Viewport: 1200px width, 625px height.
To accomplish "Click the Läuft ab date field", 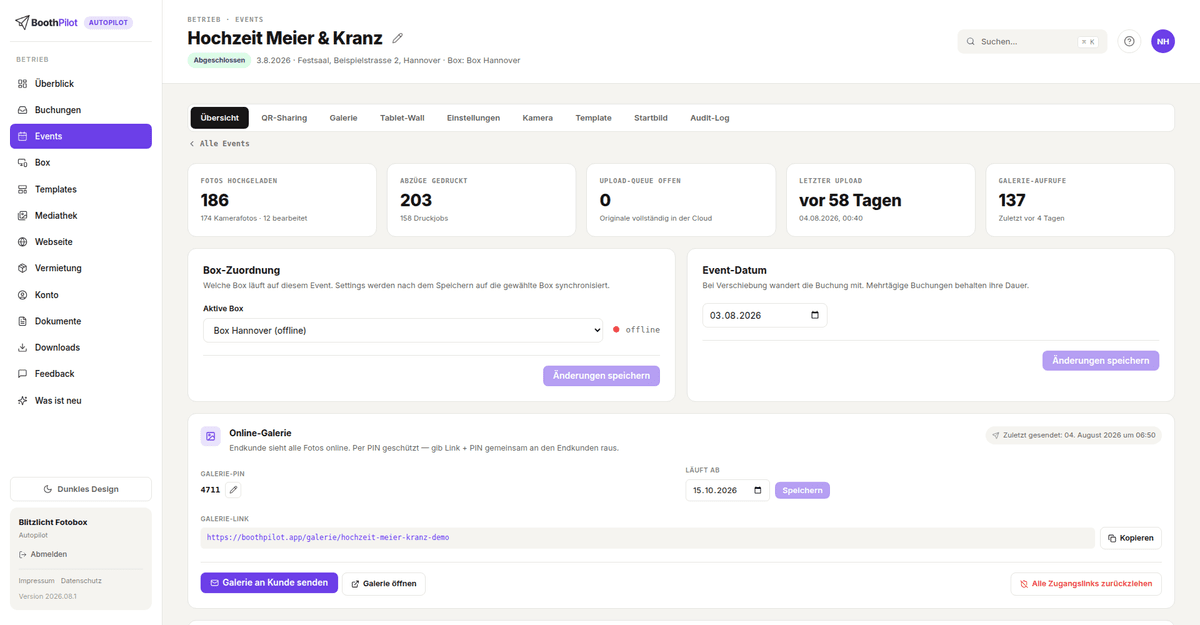I will (x=727, y=490).
